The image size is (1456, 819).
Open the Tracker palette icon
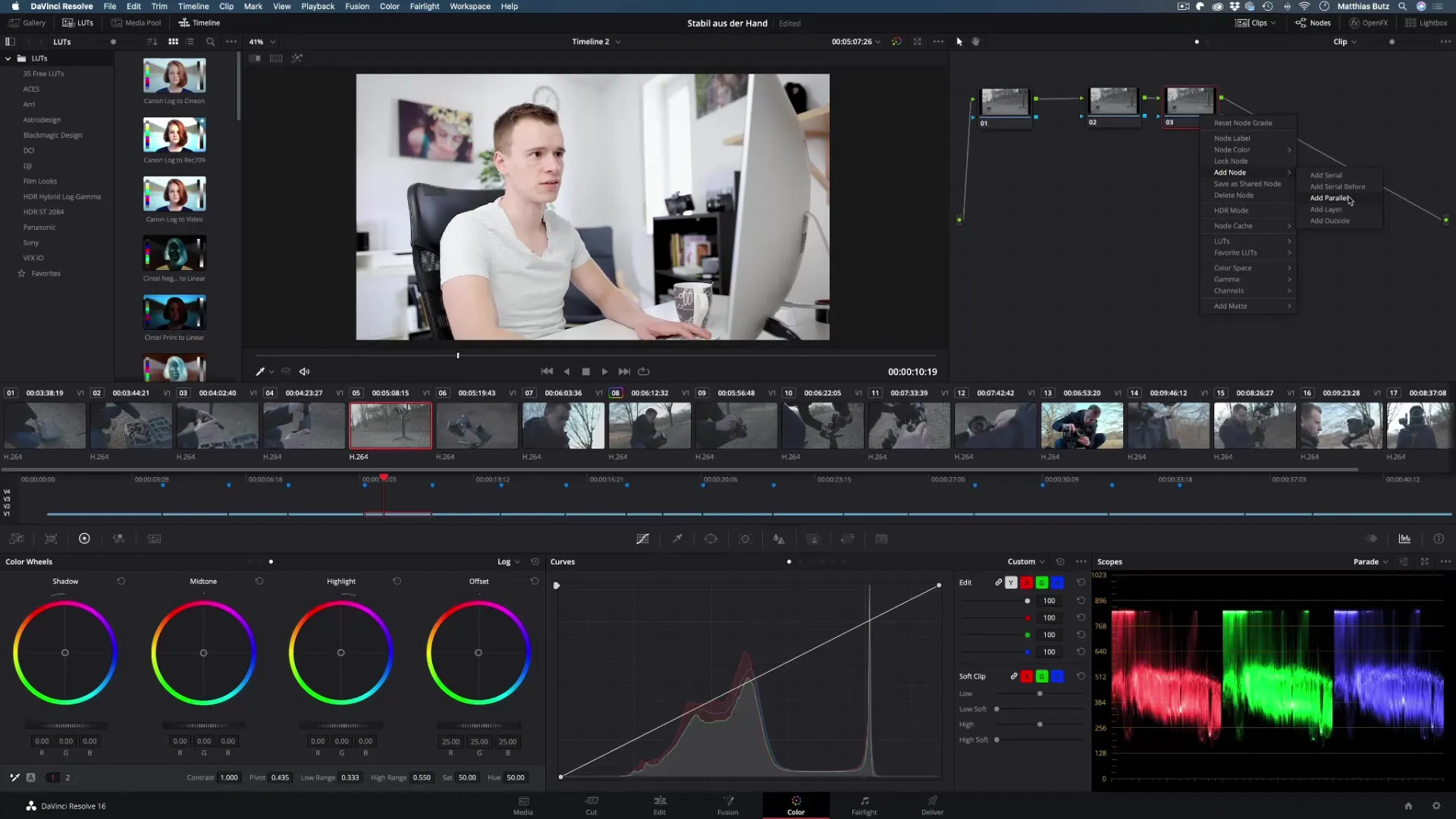pyautogui.click(x=745, y=538)
